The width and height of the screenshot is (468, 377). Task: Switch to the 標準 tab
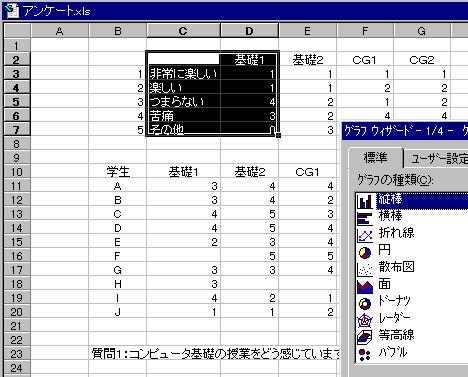pos(376,158)
